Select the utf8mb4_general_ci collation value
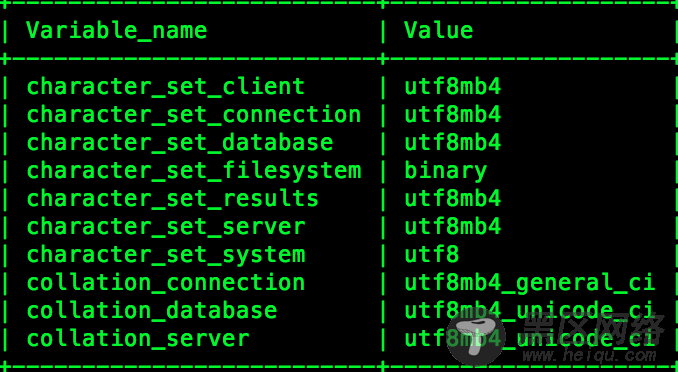Image resolution: width=678 pixels, height=372 pixels. (x=530, y=283)
